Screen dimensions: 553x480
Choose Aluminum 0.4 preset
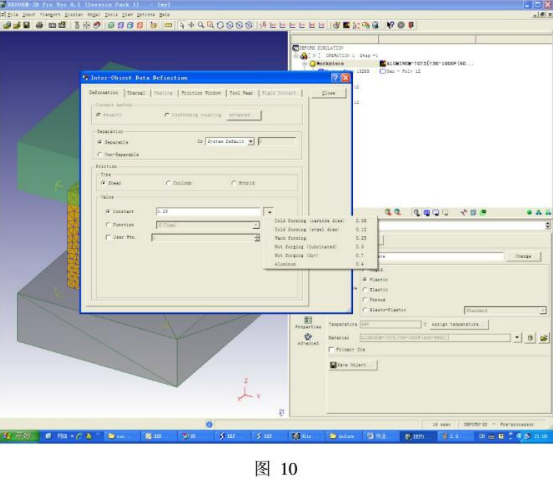coord(320,264)
